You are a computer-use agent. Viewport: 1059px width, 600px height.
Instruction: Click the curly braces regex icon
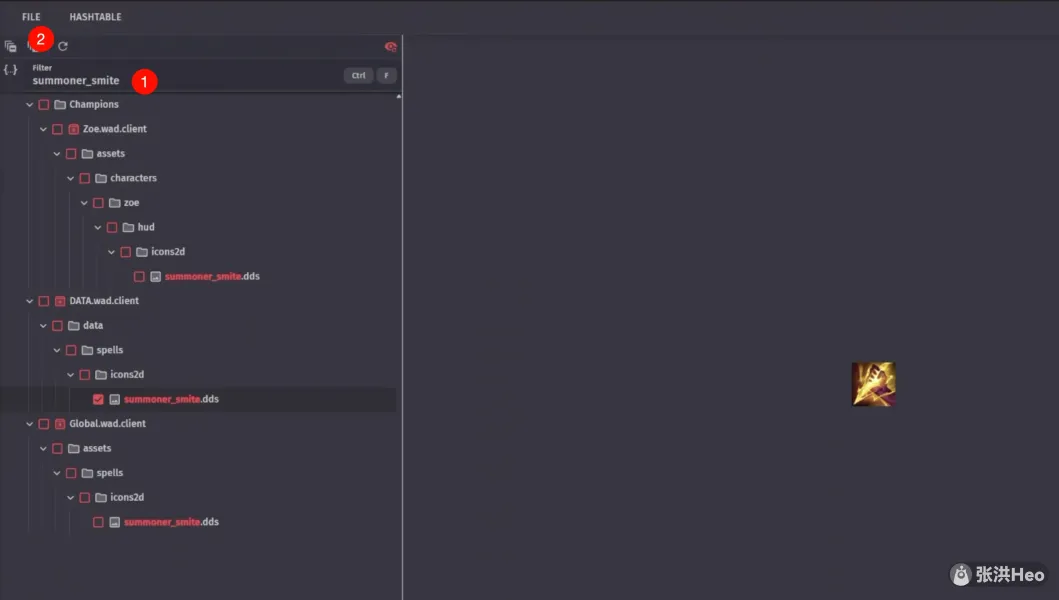(10, 70)
